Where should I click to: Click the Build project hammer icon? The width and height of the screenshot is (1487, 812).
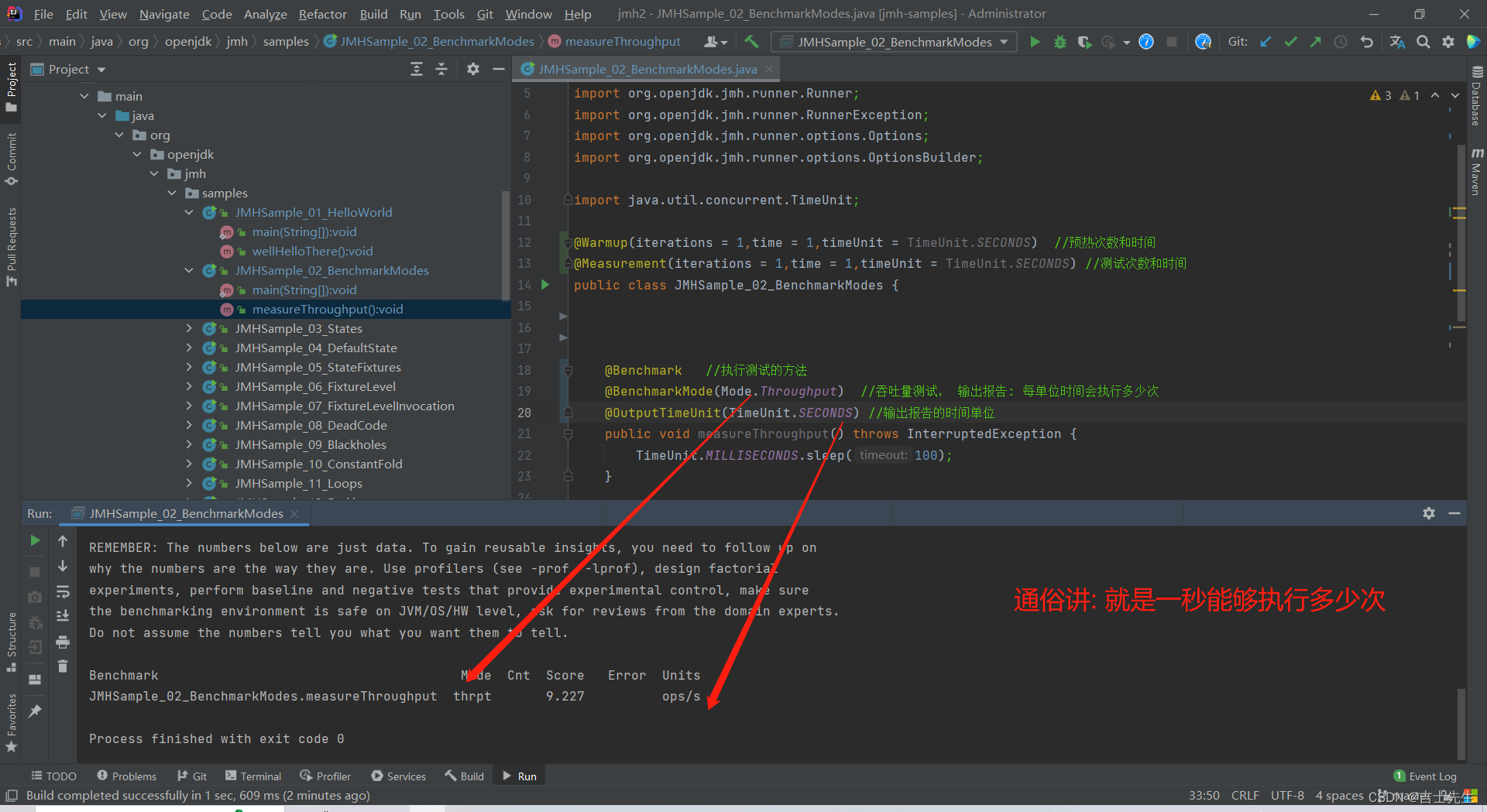click(751, 42)
